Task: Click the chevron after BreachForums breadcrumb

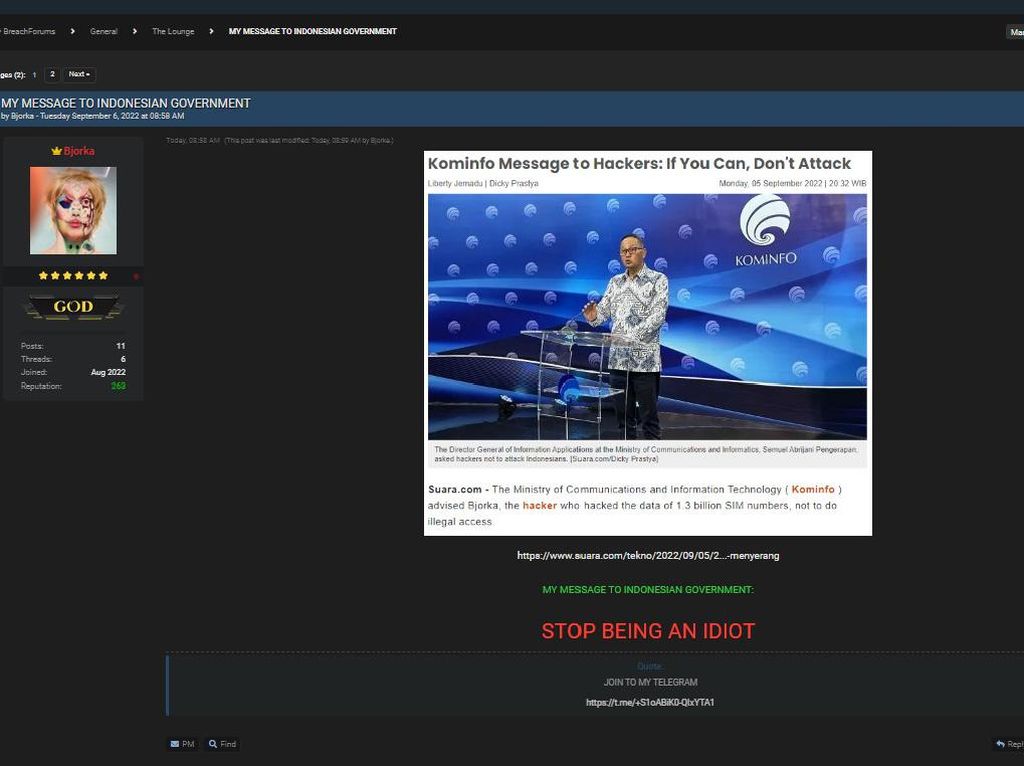Action: coord(72,31)
